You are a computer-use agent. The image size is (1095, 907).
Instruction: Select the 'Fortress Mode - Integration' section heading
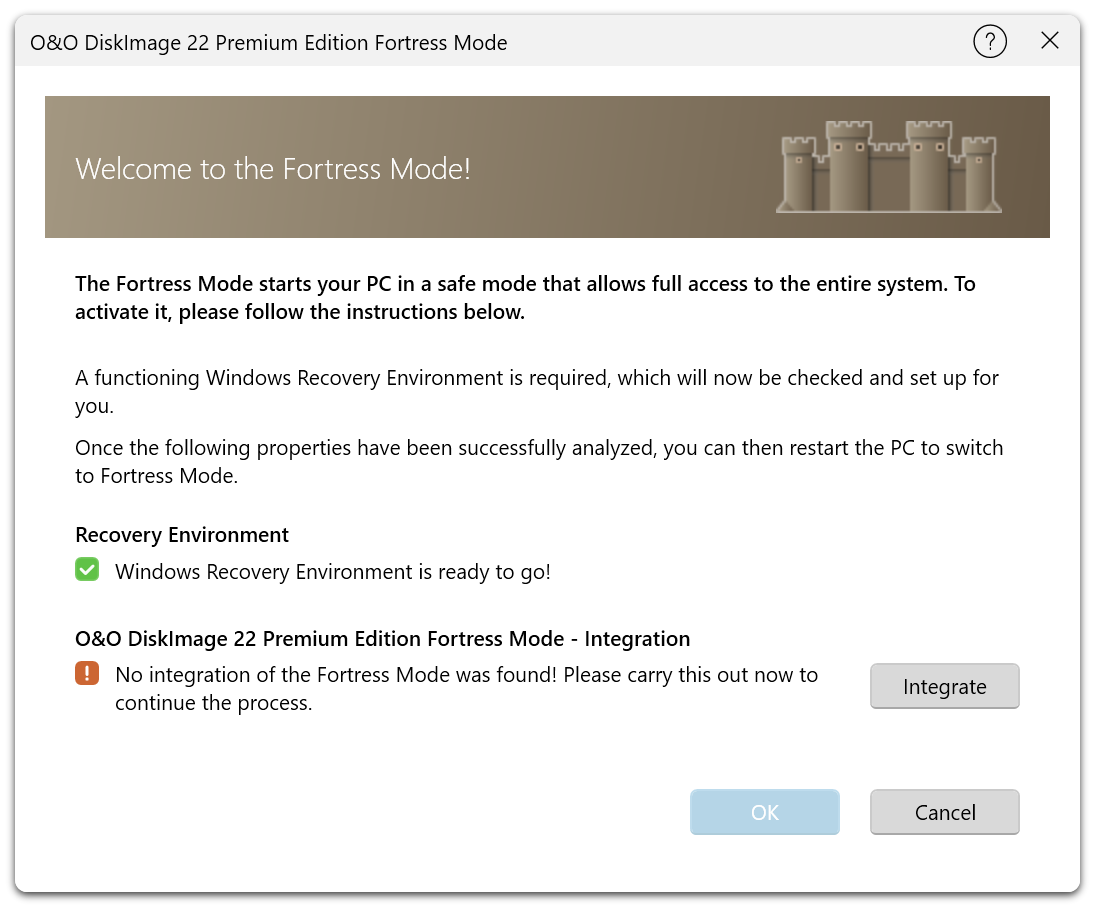(x=382, y=638)
